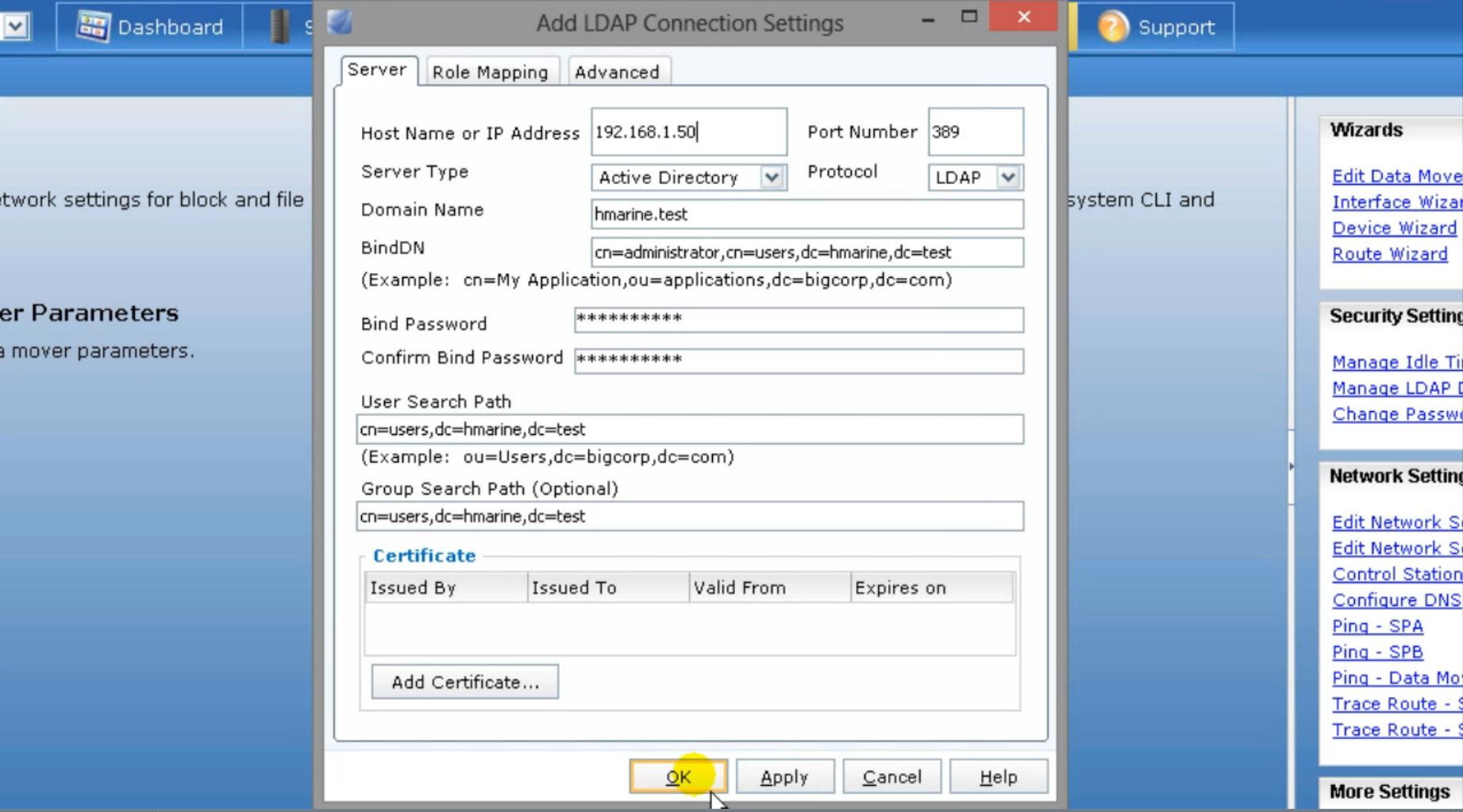The width and height of the screenshot is (1463, 812).
Task: Click the Ping - SPA link
Action: coord(1376,625)
